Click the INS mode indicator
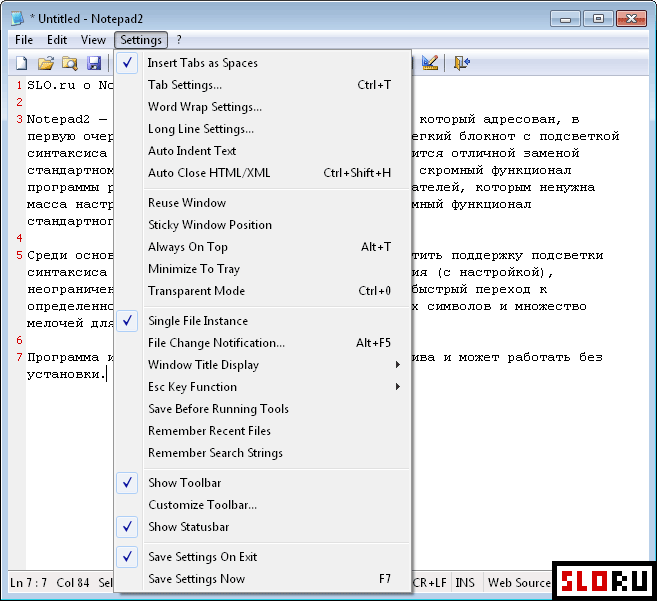The image size is (657, 601). coord(465,583)
